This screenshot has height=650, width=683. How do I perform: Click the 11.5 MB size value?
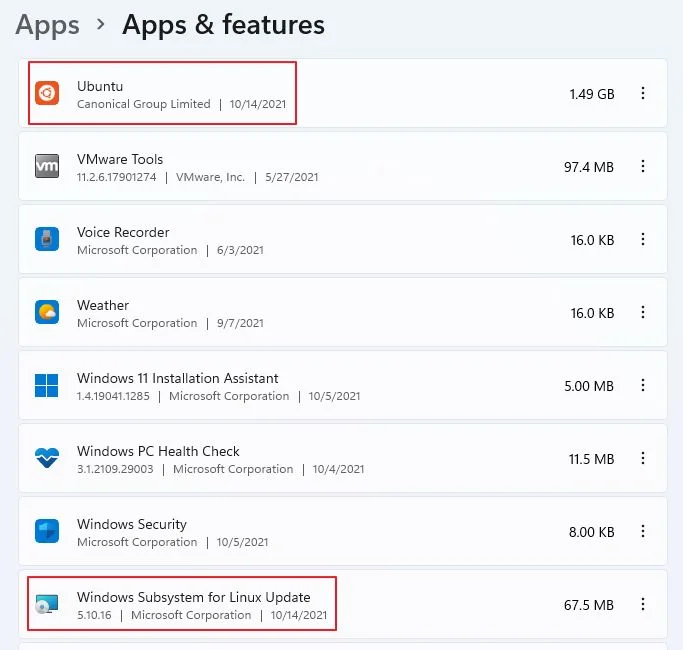[x=592, y=459]
